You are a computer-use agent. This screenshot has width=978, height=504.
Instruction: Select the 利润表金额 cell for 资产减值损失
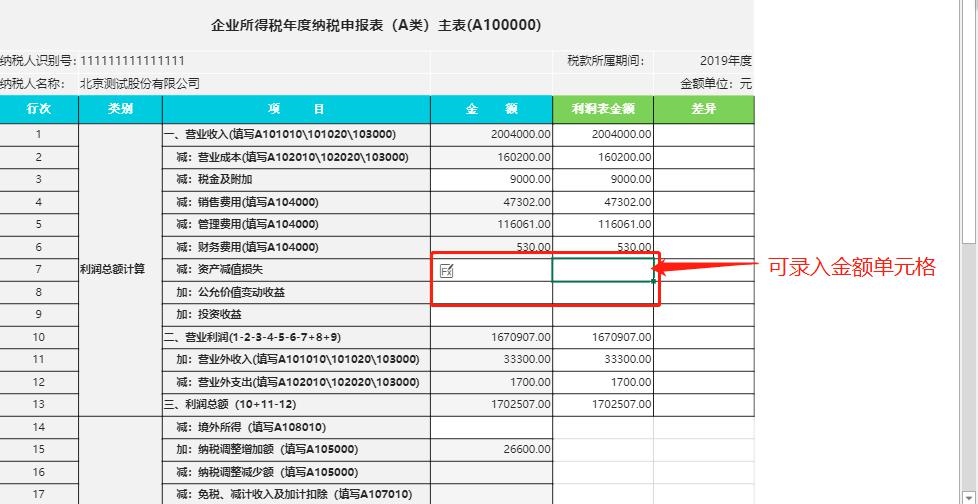[x=603, y=269]
